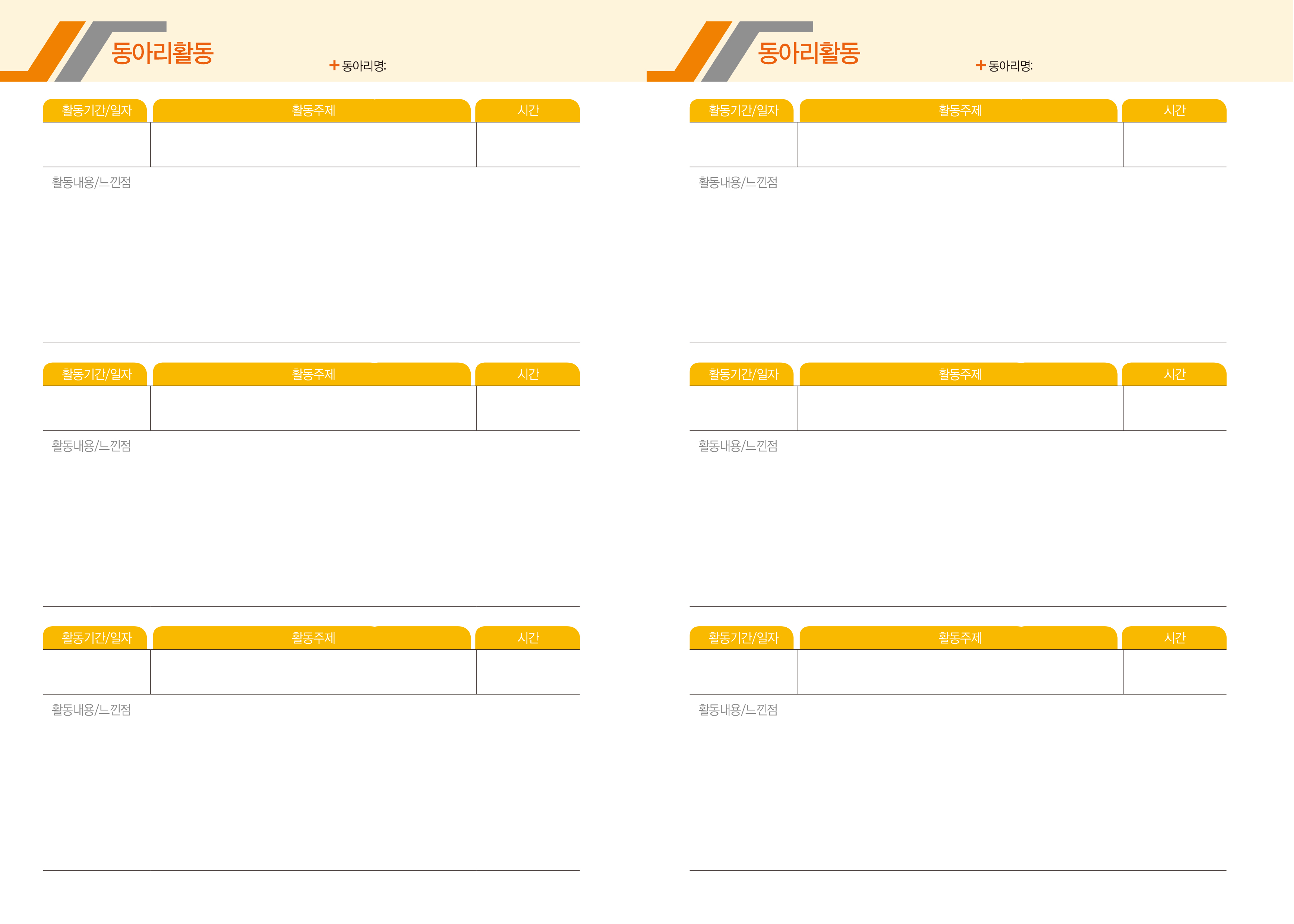Screen dimensions: 1294x924
Task: Select the top 시간 header on right page
Action: (1174, 110)
